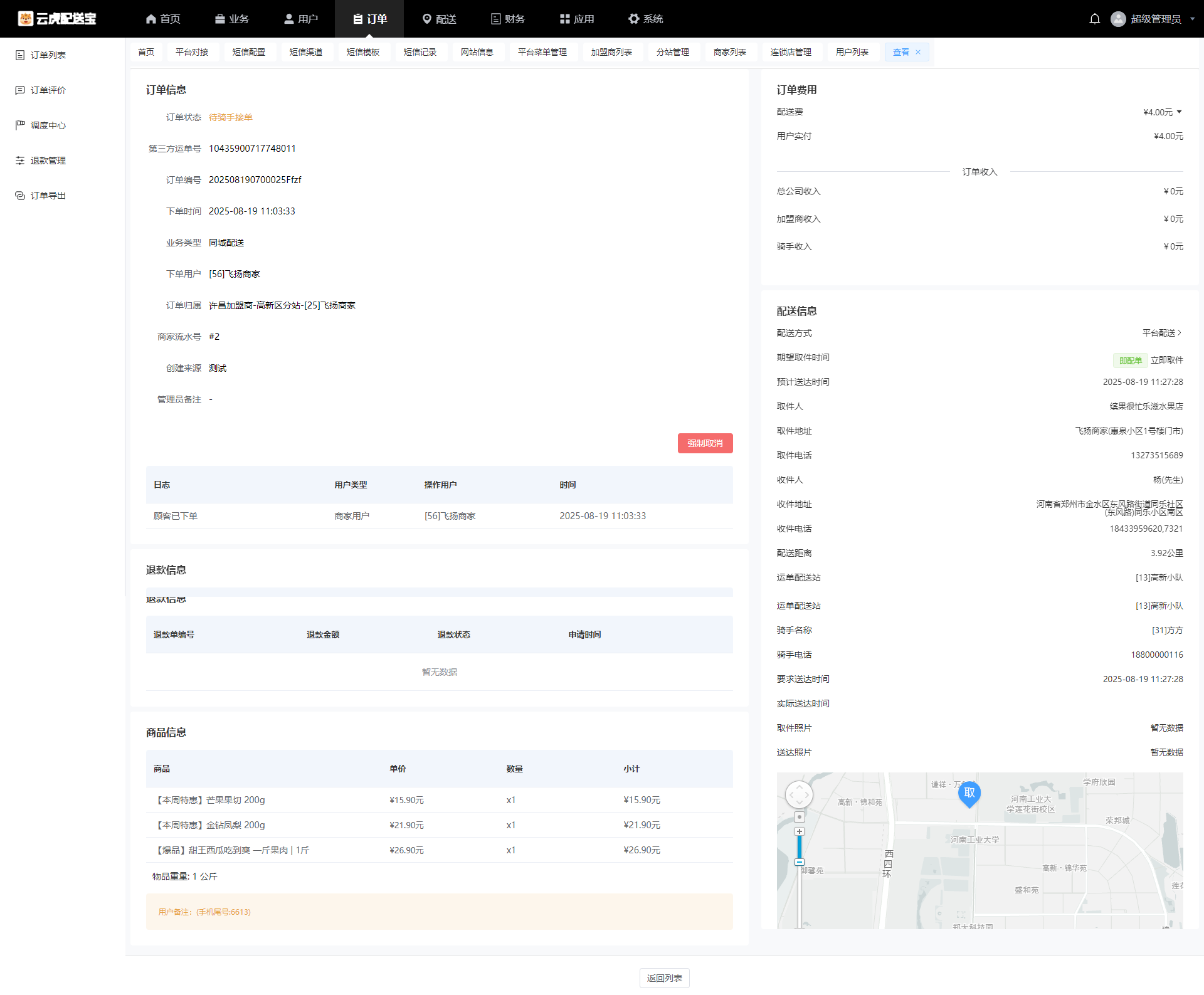Click the 订单评价 sidebar icon

tap(20, 90)
